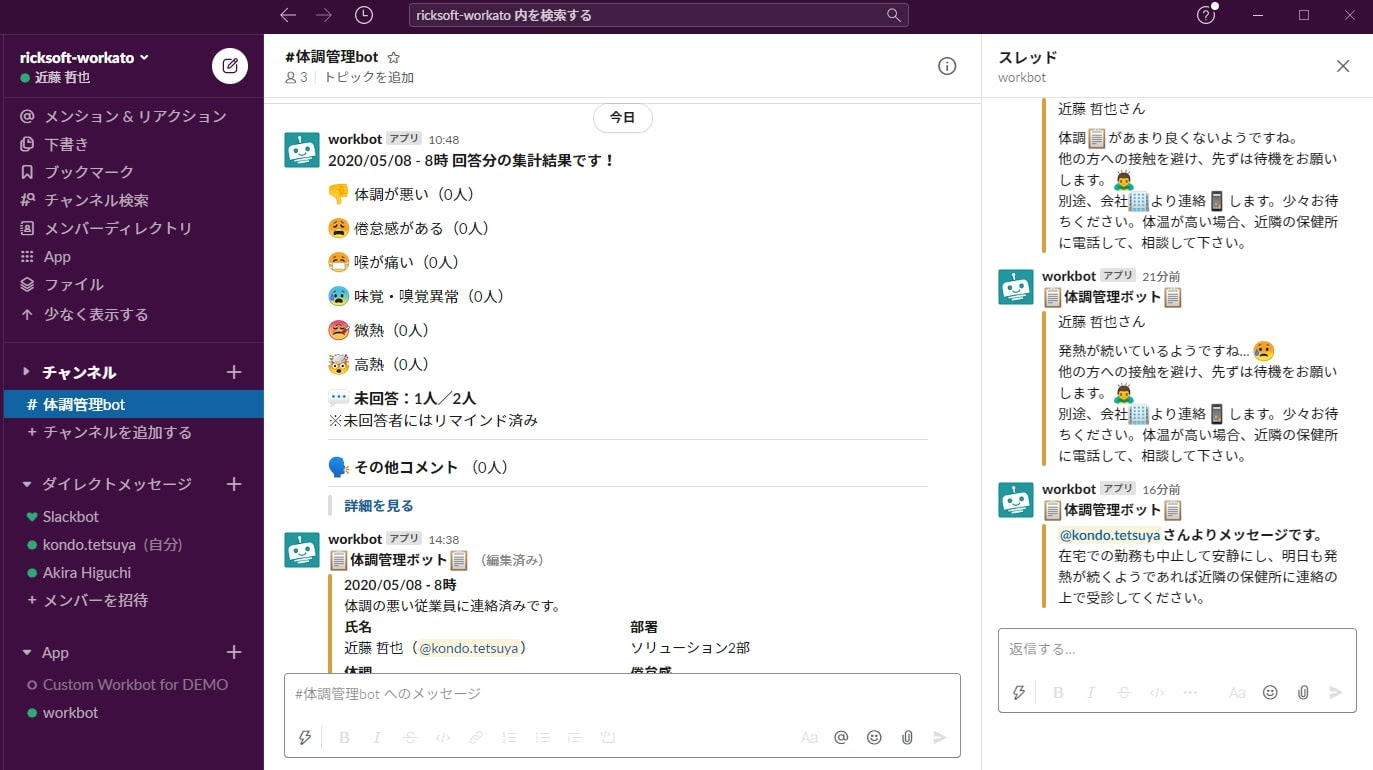The image size is (1373, 770).
Task: Click 少なく表示する to show less
Action: pos(132,314)
